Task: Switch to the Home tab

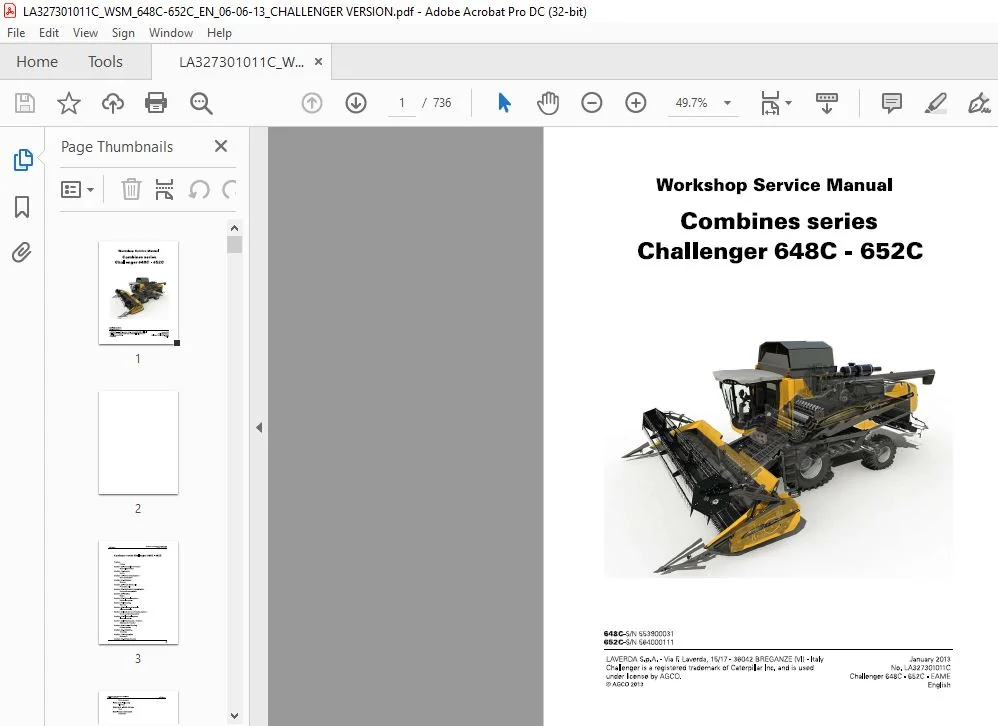Action: (37, 62)
